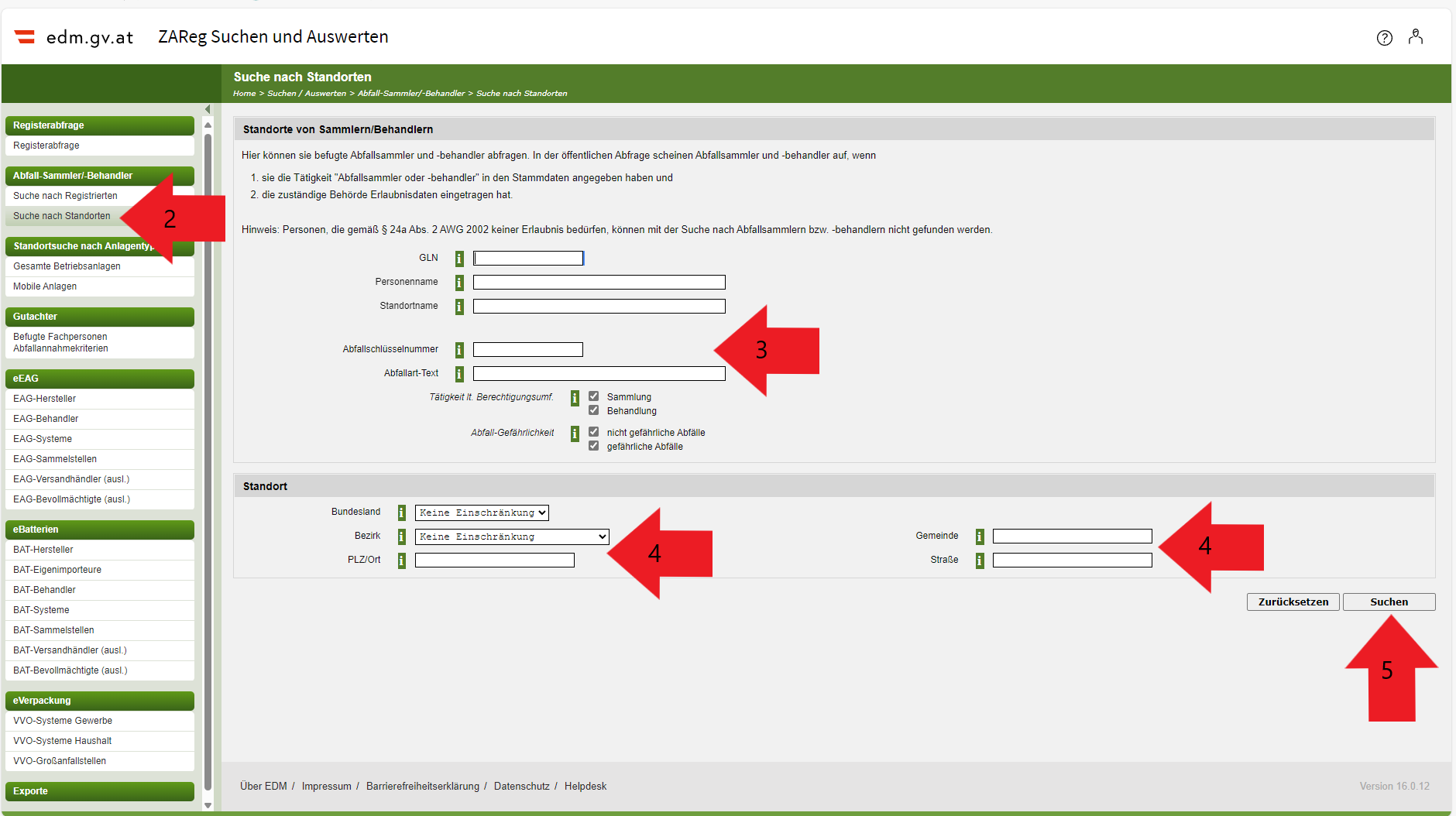Open Registerabfrage in the sidebar
This screenshot has height=816, width=1456.
pos(100,146)
